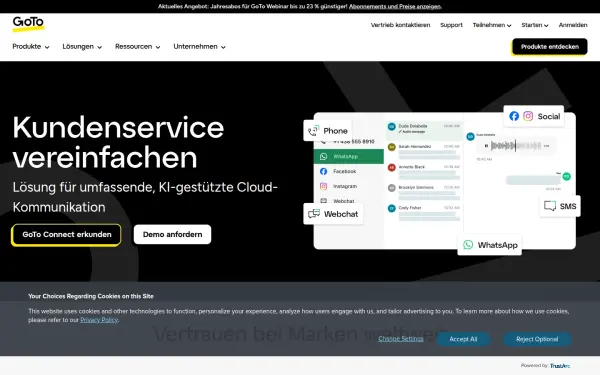Click Brooklyn Simmons' avatar
This screenshot has width=600, height=375.
[391, 188]
